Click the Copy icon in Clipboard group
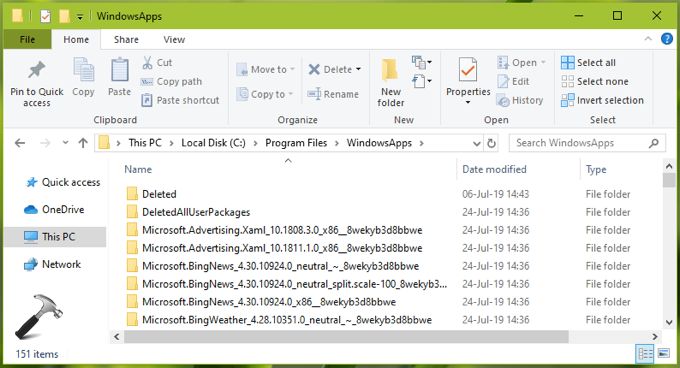 point(83,70)
